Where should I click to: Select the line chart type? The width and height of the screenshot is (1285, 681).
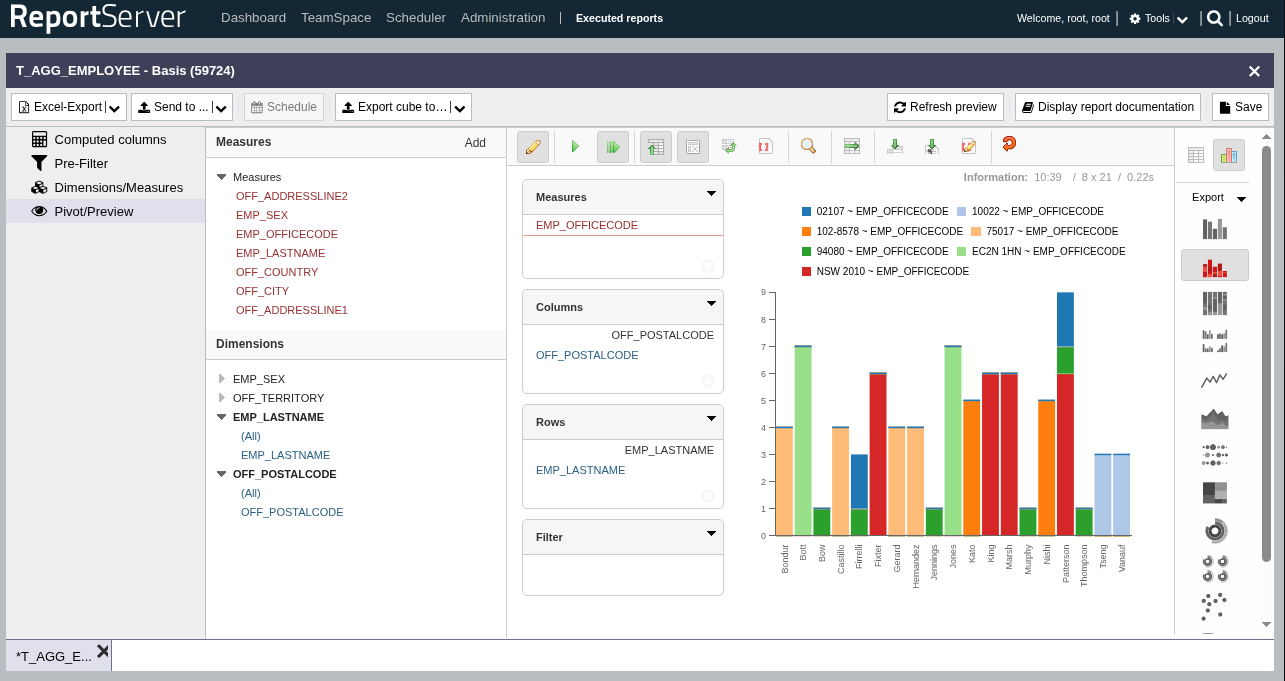(1214, 380)
